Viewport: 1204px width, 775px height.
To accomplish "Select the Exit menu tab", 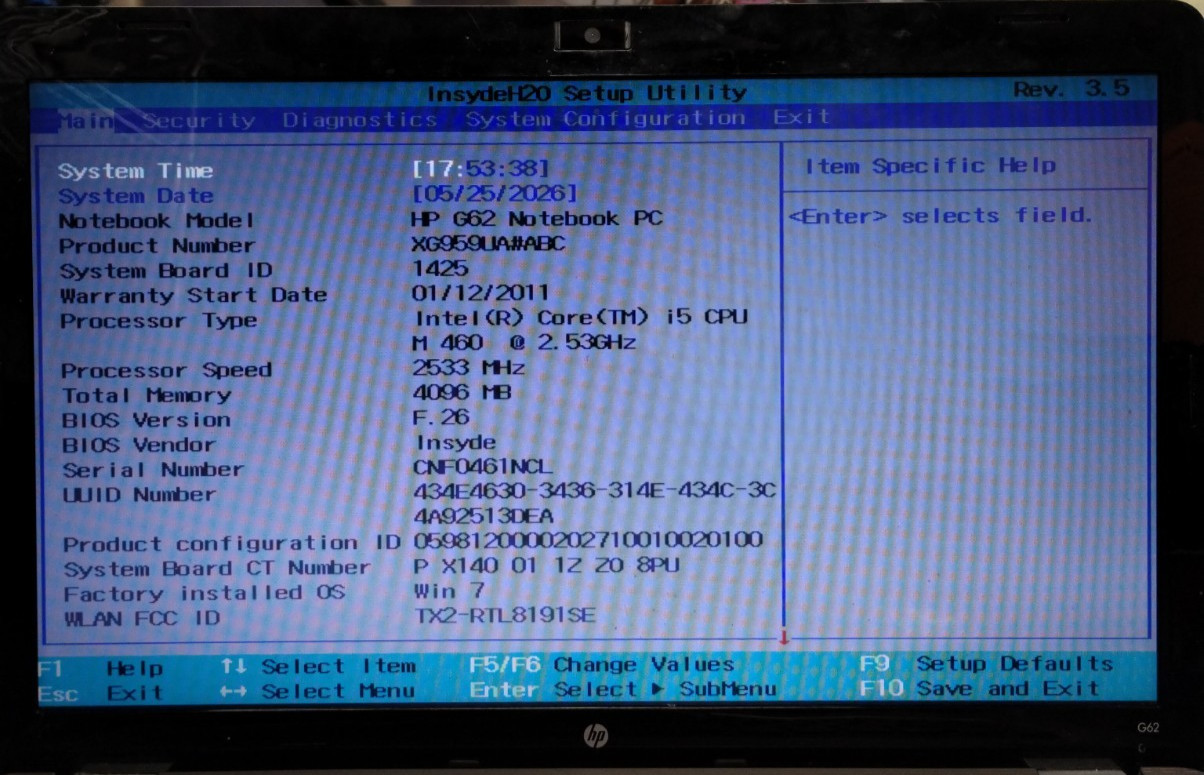I will coord(801,116).
